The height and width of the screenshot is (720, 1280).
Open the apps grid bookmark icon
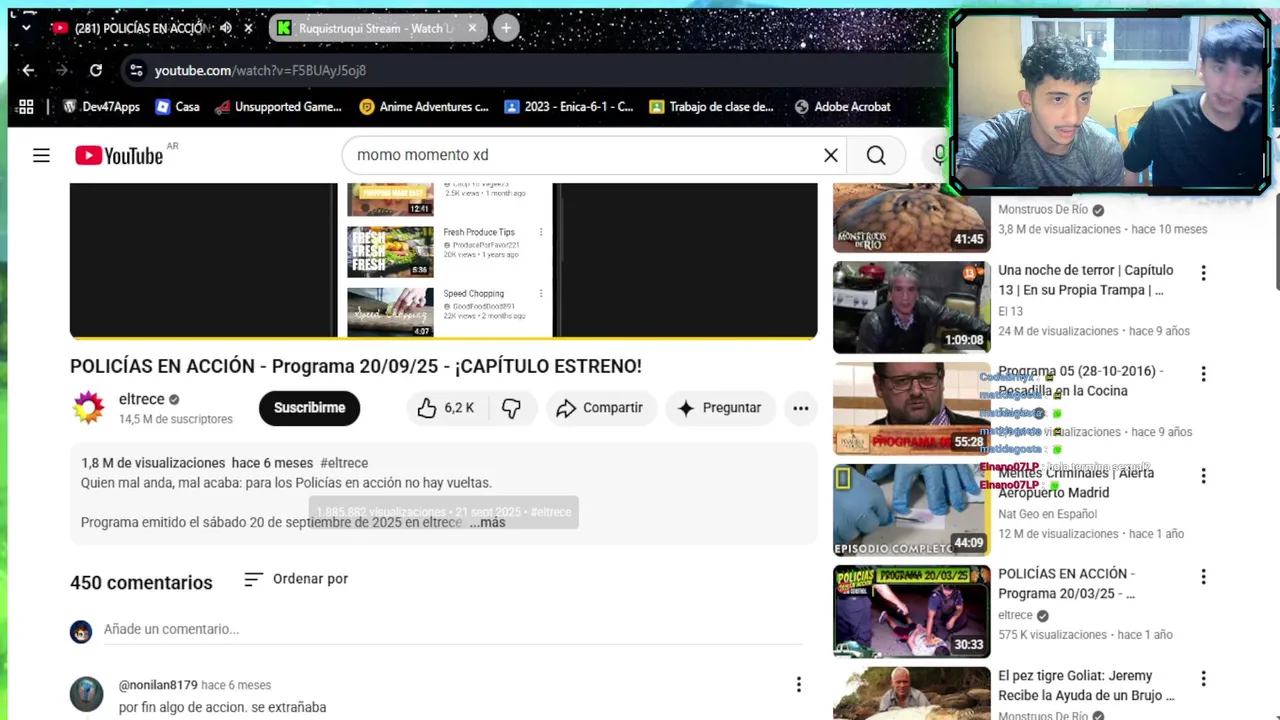(26, 107)
